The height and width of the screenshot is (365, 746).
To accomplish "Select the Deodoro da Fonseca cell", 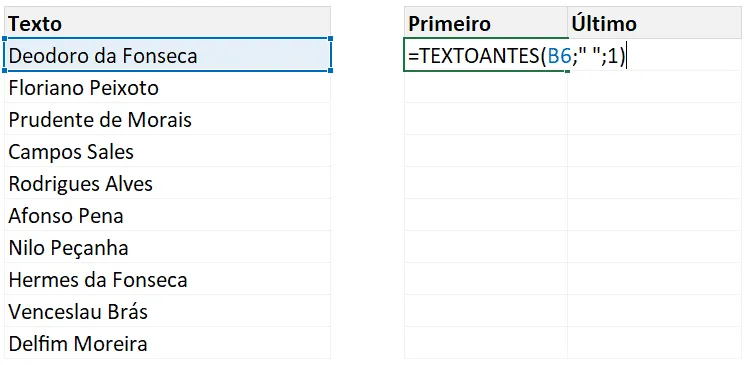I will pyautogui.click(x=167, y=55).
